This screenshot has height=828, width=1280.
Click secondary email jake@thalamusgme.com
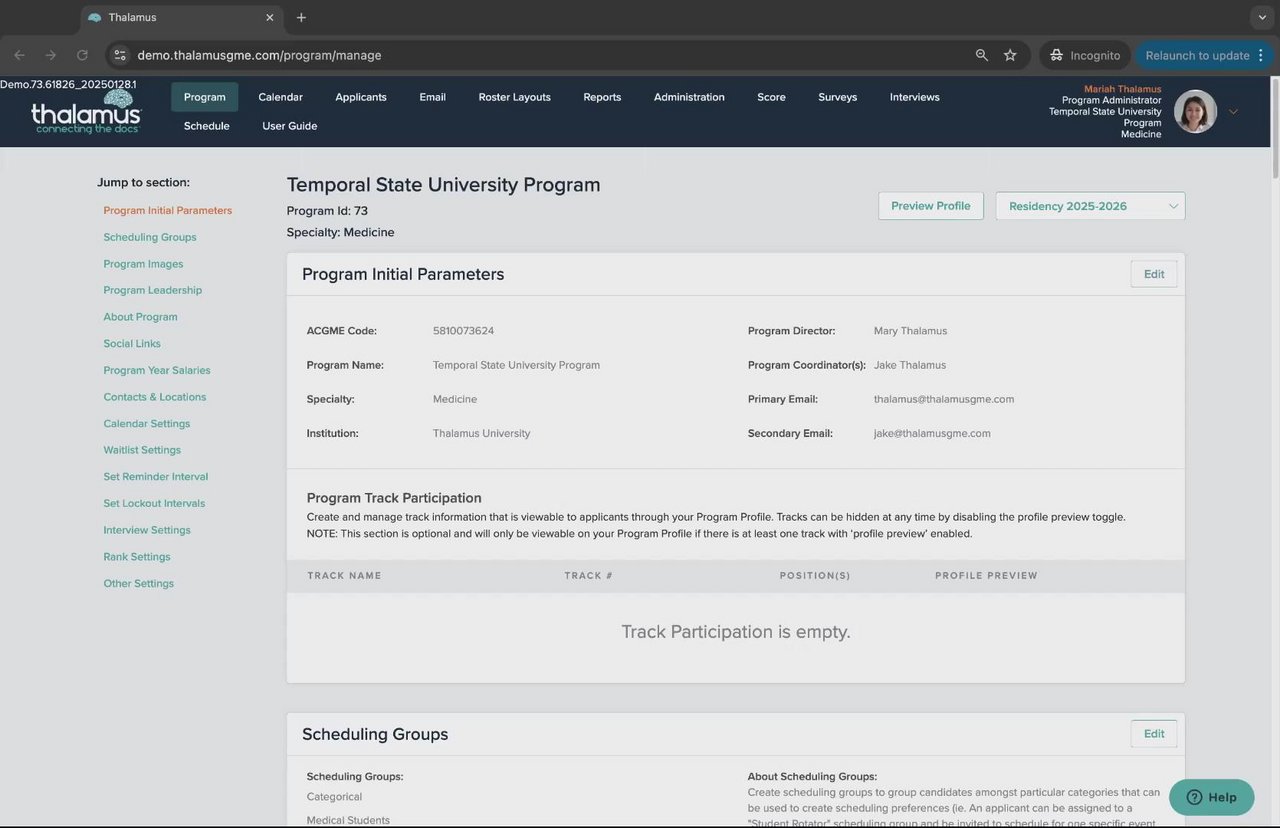[x=932, y=434]
